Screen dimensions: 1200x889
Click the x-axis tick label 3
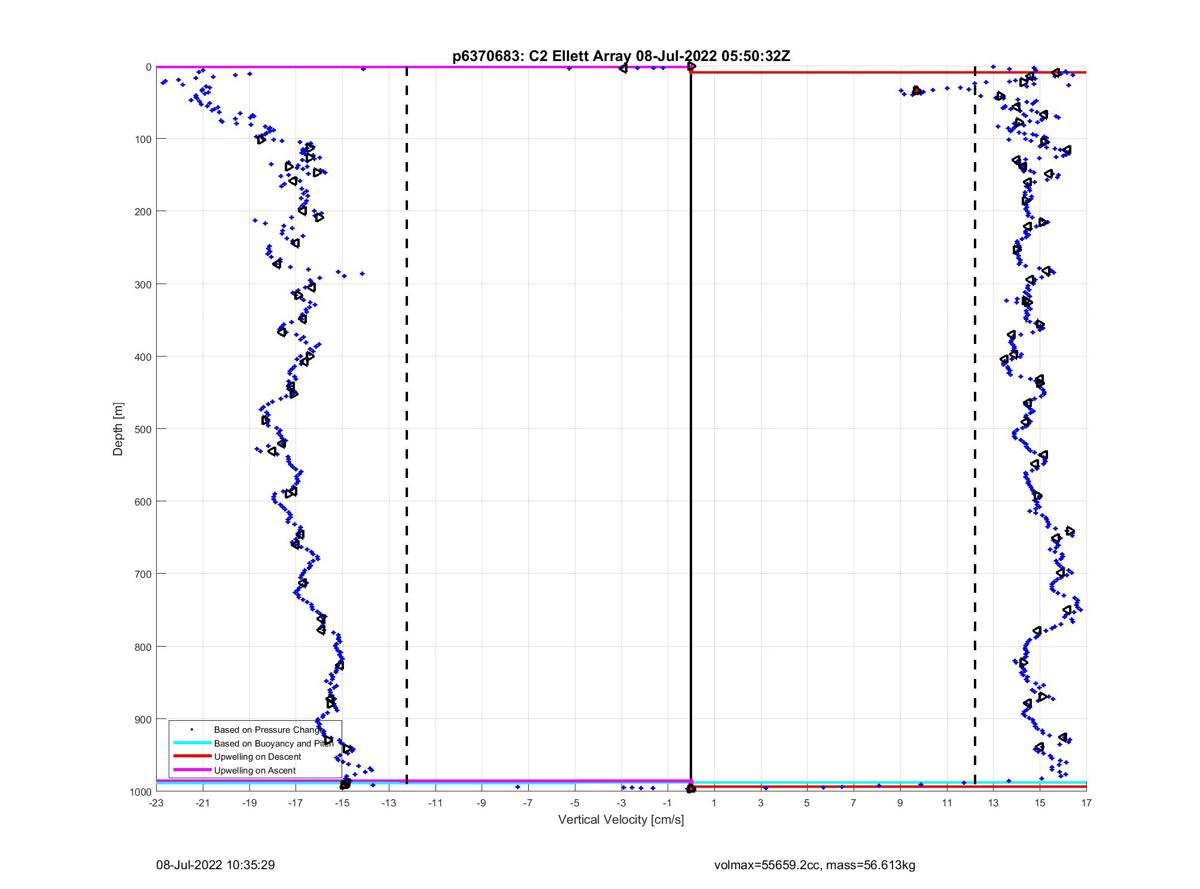pyautogui.click(x=761, y=802)
